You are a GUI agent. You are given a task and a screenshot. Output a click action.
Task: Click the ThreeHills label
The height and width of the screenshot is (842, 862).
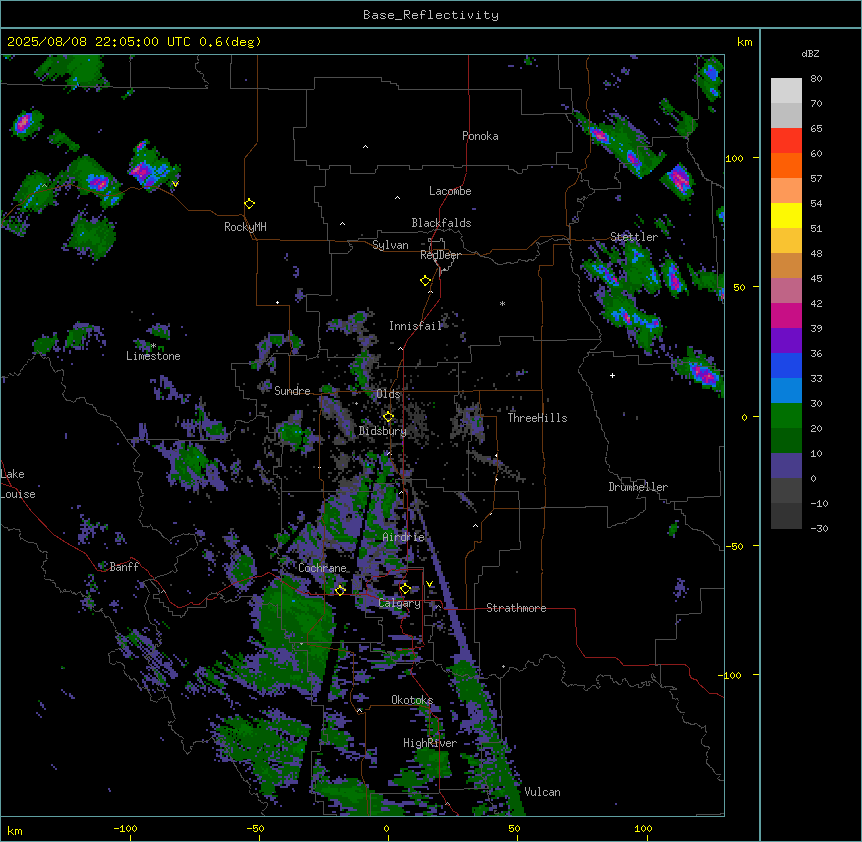click(x=537, y=418)
